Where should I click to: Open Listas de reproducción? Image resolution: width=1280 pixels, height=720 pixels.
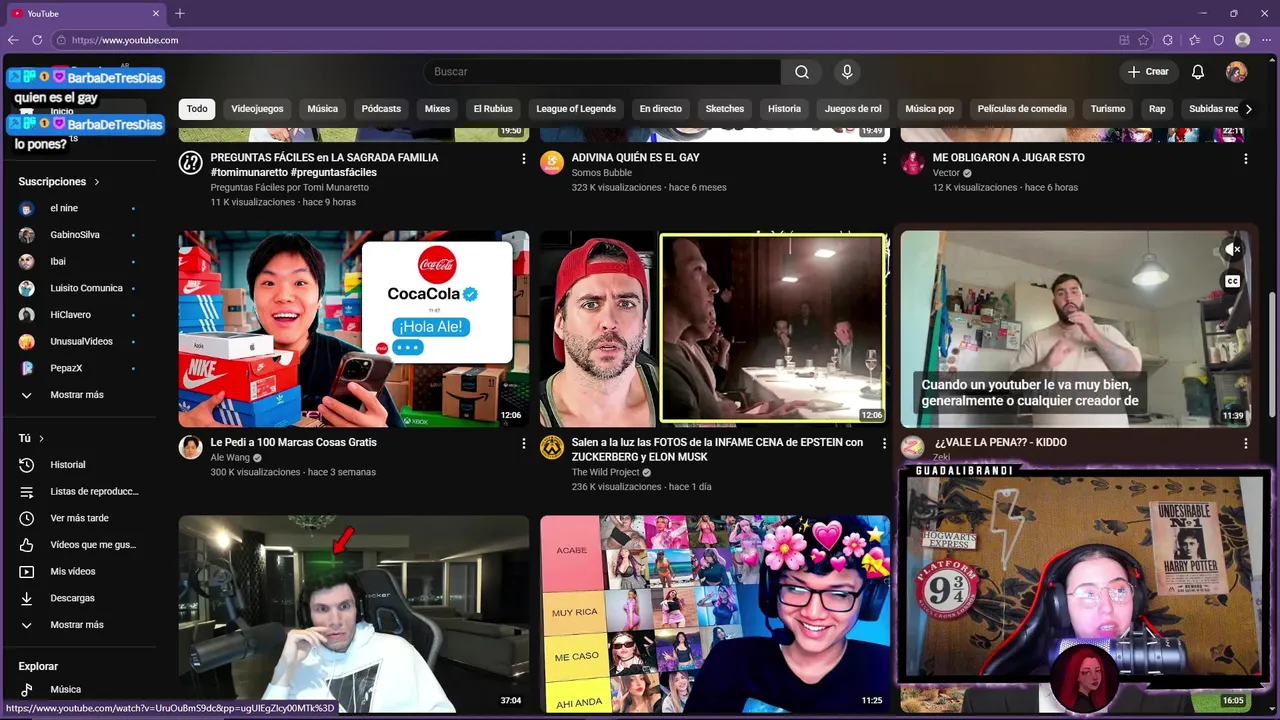[78, 492]
